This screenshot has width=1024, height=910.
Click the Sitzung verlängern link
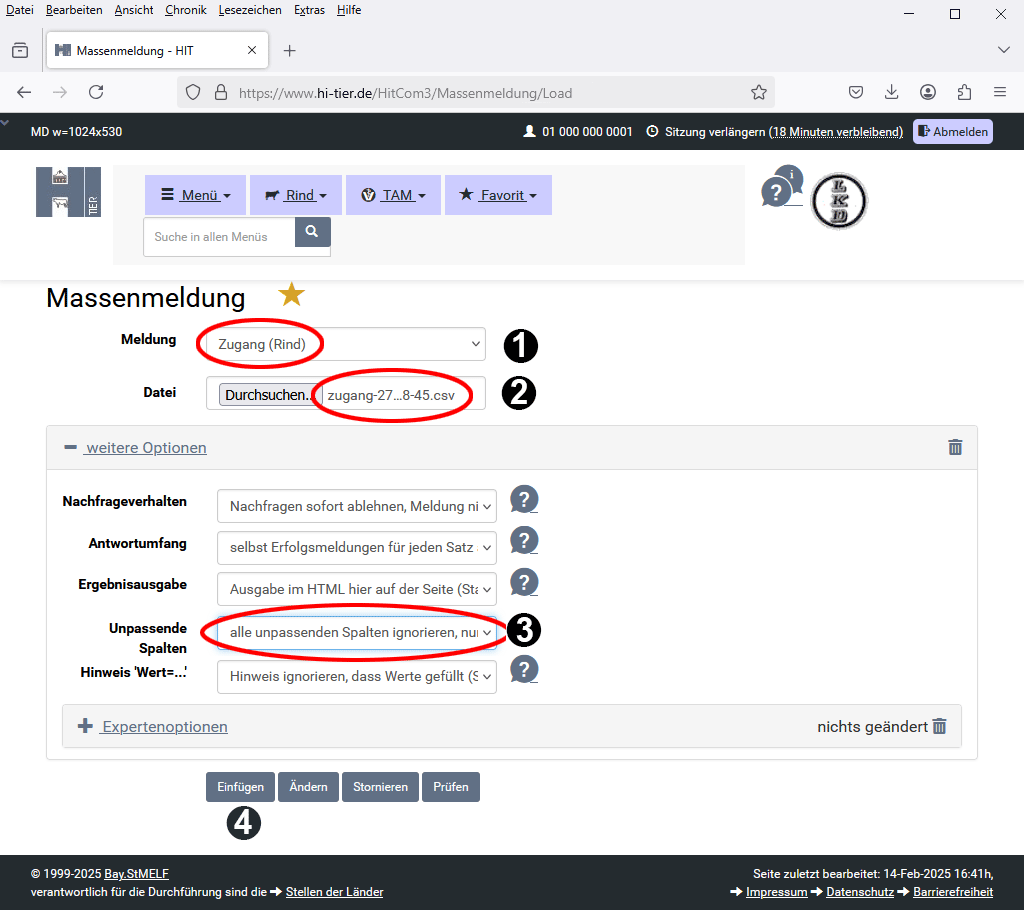click(x=715, y=132)
